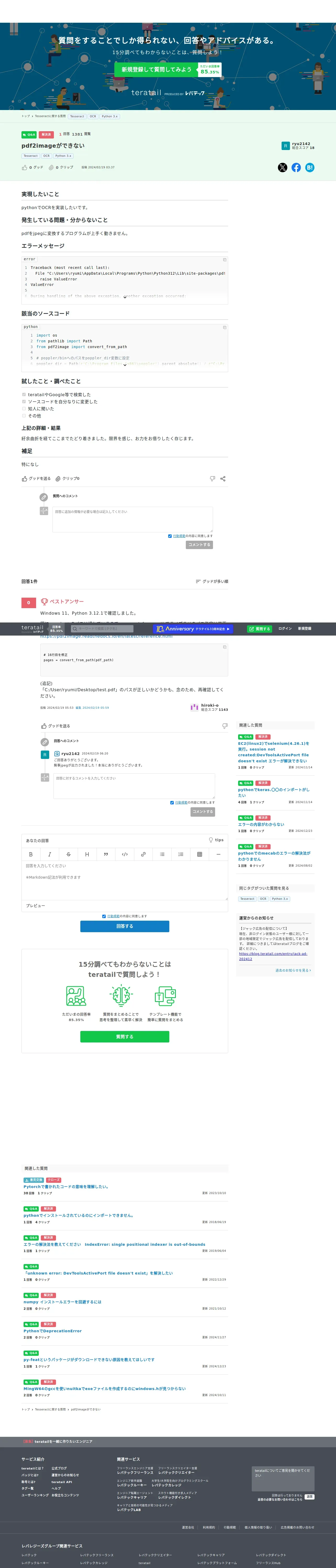Image resolution: width=336 pixels, height=1568 pixels.
Task: Open the グッドが多い順 sort dropdown
Action: tap(212, 581)
